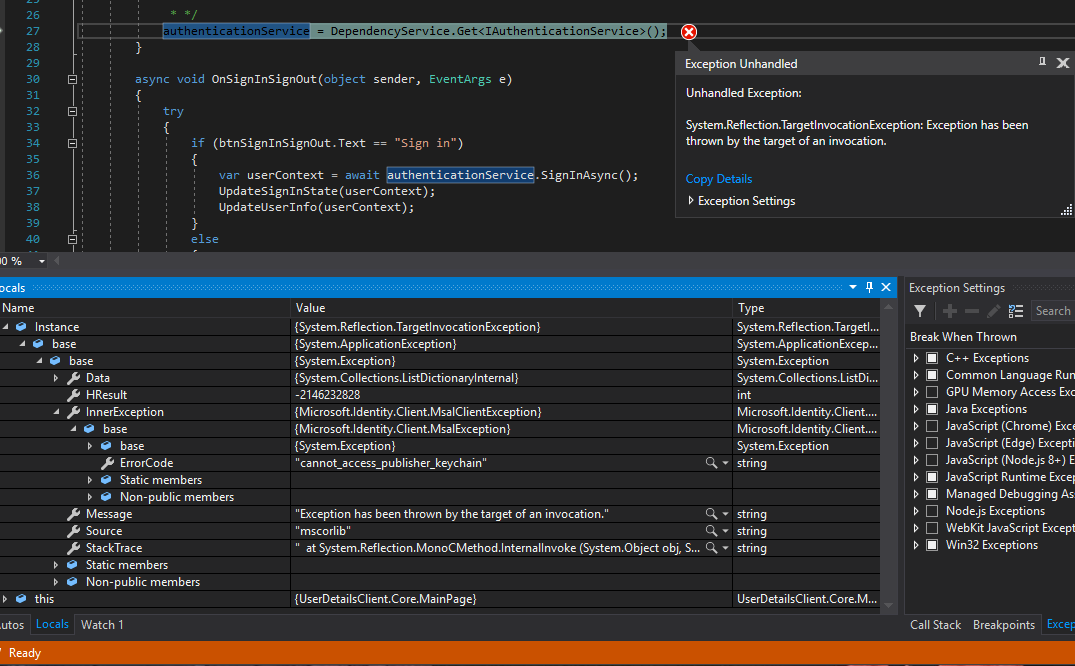The height and width of the screenshot is (666, 1075).
Task: Expand Exception Settings in the popup
Action: coord(690,200)
